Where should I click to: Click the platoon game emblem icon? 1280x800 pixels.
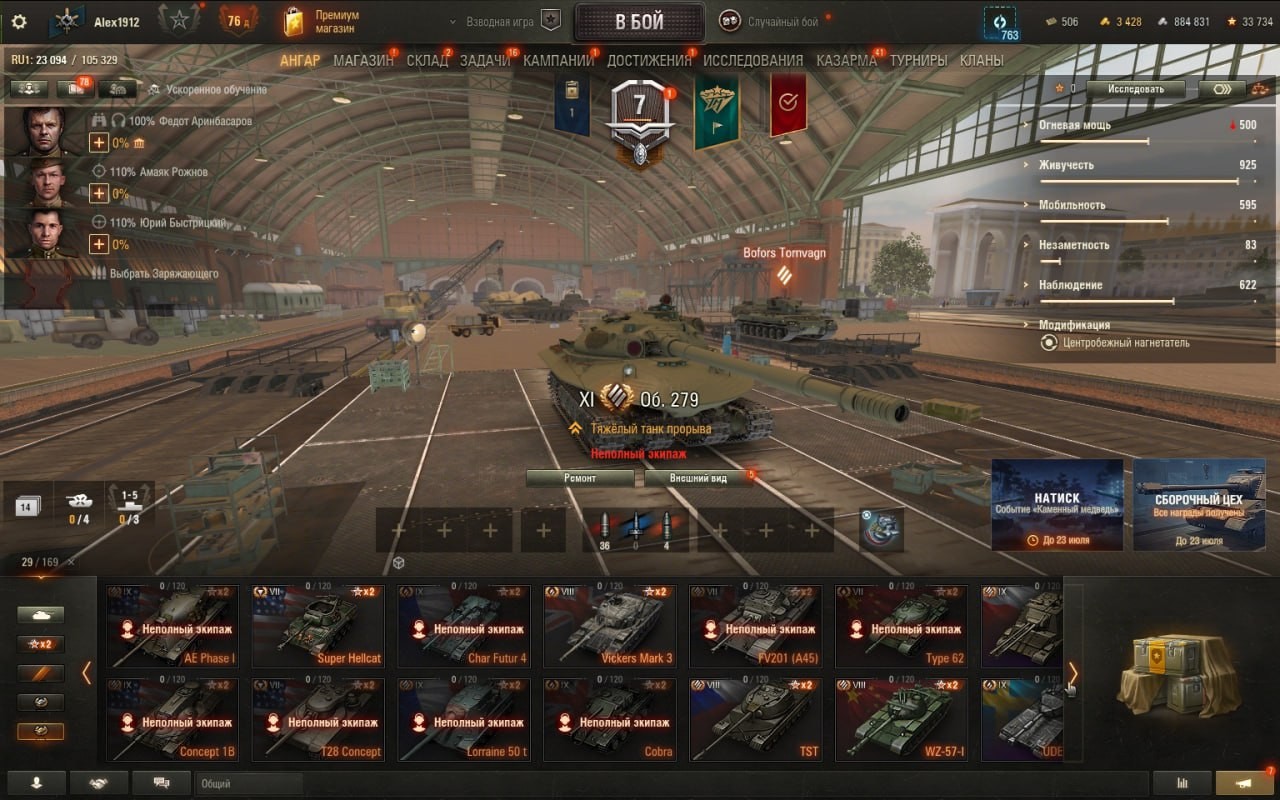(551, 21)
